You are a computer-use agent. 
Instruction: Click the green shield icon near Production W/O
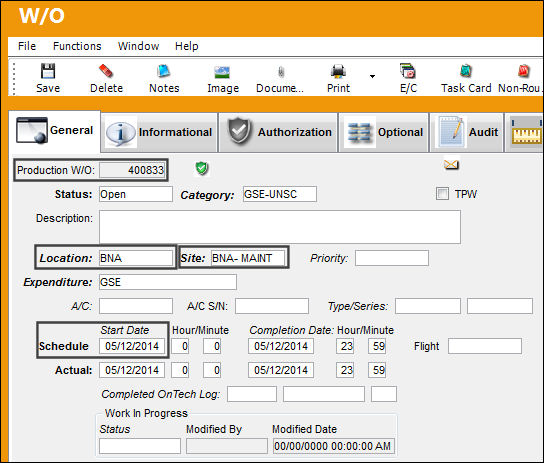coord(202,169)
